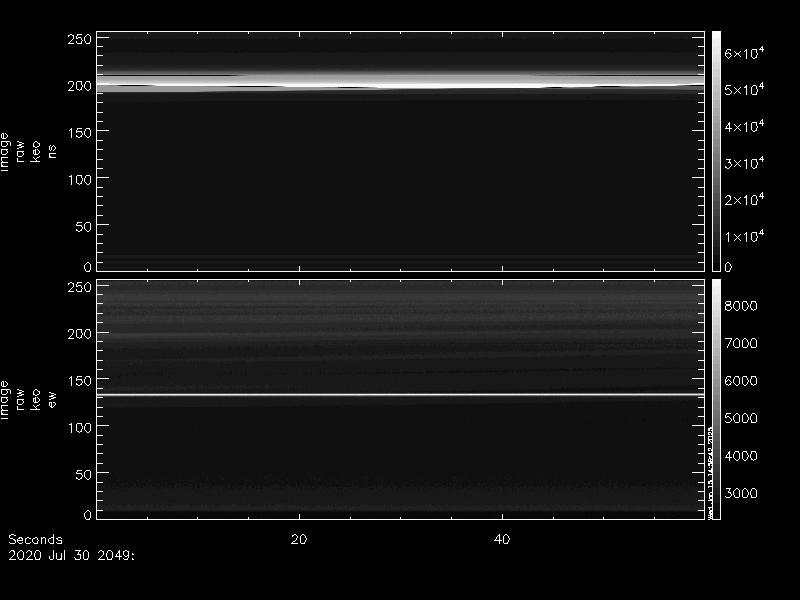Image resolution: width=800 pixels, height=600 pixels.
Task: Click the Seconds axis title
Action: pos(35,539)
